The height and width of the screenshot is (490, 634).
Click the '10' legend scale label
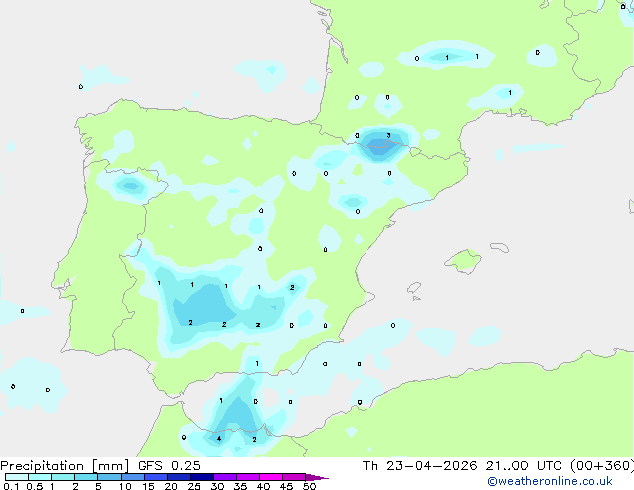click(x=125, y=486)
